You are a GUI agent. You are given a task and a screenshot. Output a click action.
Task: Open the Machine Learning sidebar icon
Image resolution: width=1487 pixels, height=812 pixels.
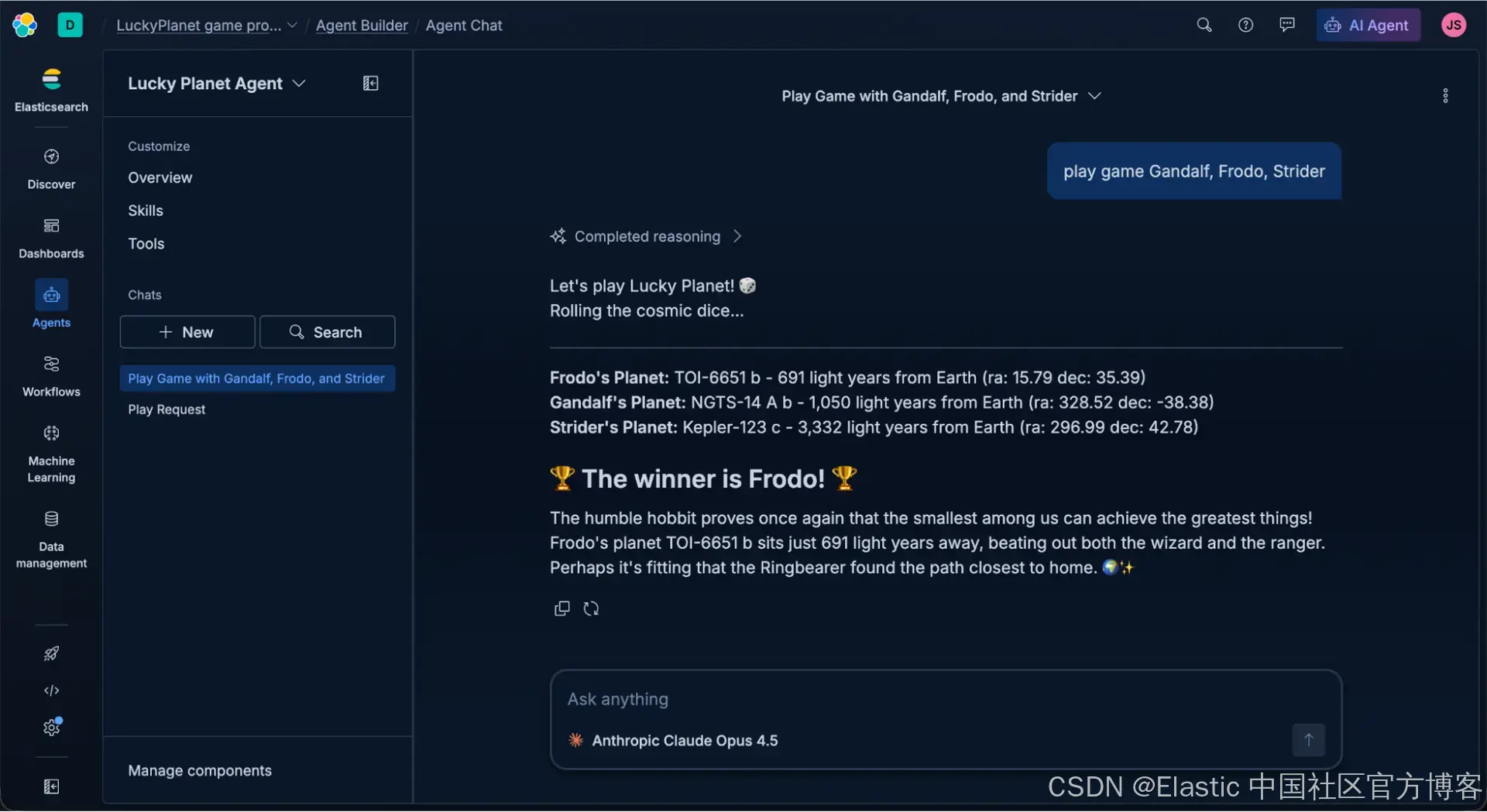[51, 433]
